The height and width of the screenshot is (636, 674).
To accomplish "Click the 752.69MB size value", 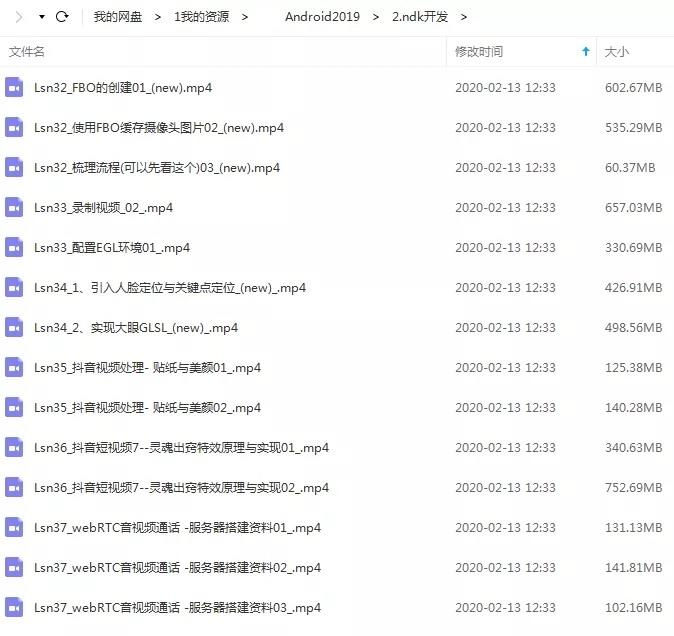I will (634, 487).
